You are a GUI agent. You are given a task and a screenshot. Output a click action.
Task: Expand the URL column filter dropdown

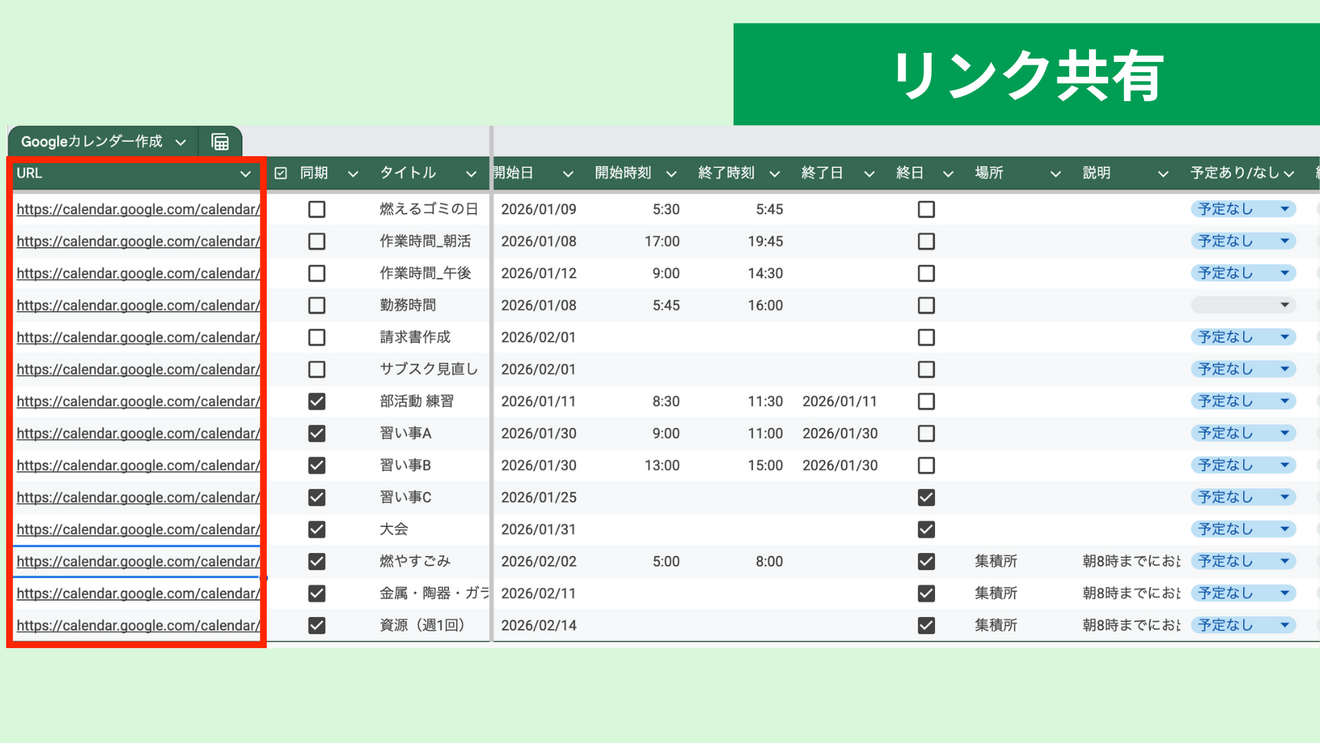(x=245, y=174)
